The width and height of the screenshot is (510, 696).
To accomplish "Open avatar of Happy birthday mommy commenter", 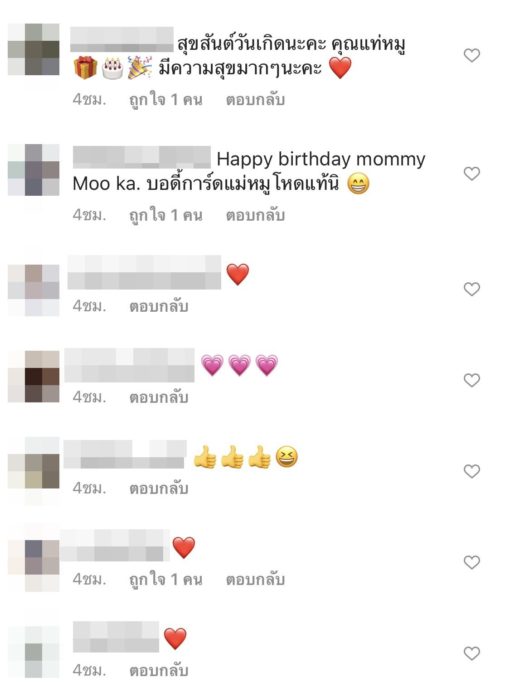I will tap(34, 170).
